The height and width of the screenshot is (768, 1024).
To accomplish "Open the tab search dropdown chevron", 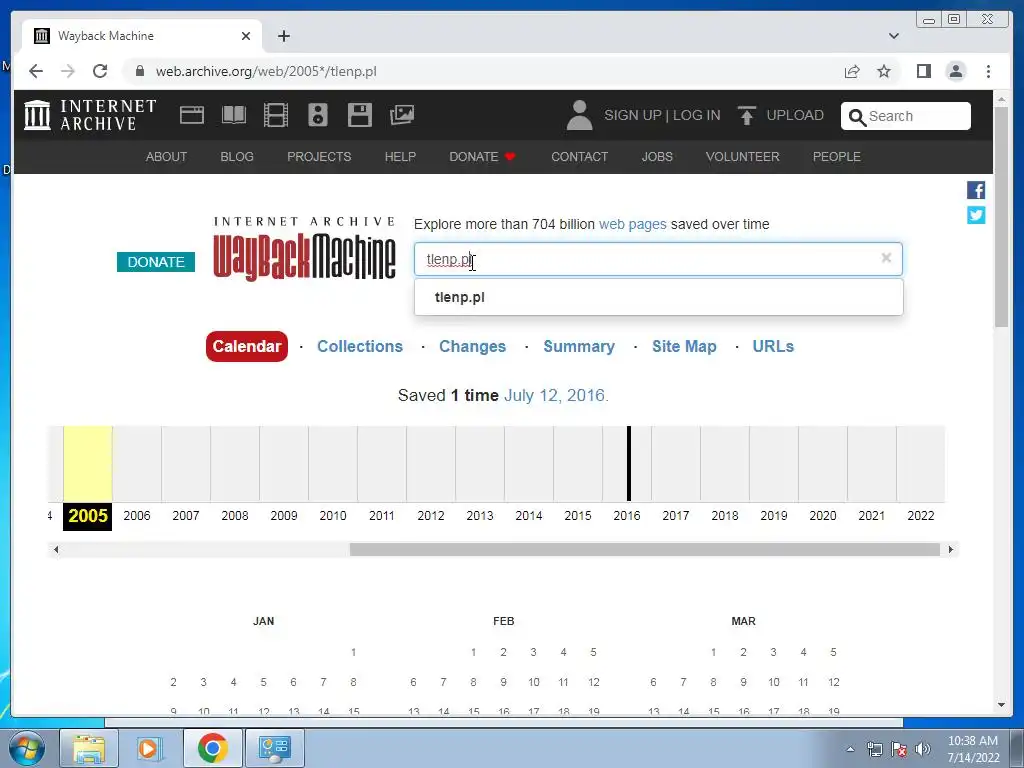I will pos(893,36).
